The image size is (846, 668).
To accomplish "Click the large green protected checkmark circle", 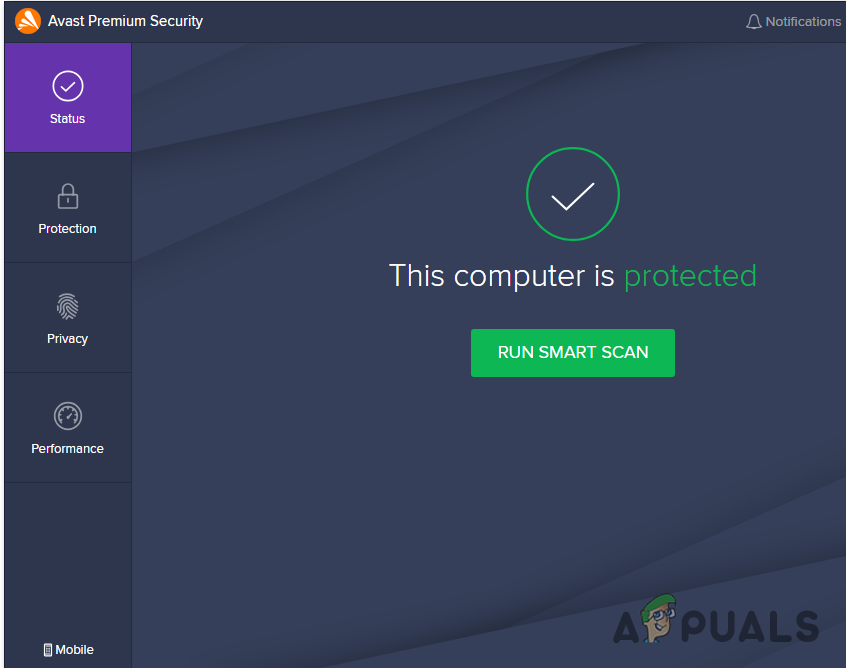I will 573,194.
